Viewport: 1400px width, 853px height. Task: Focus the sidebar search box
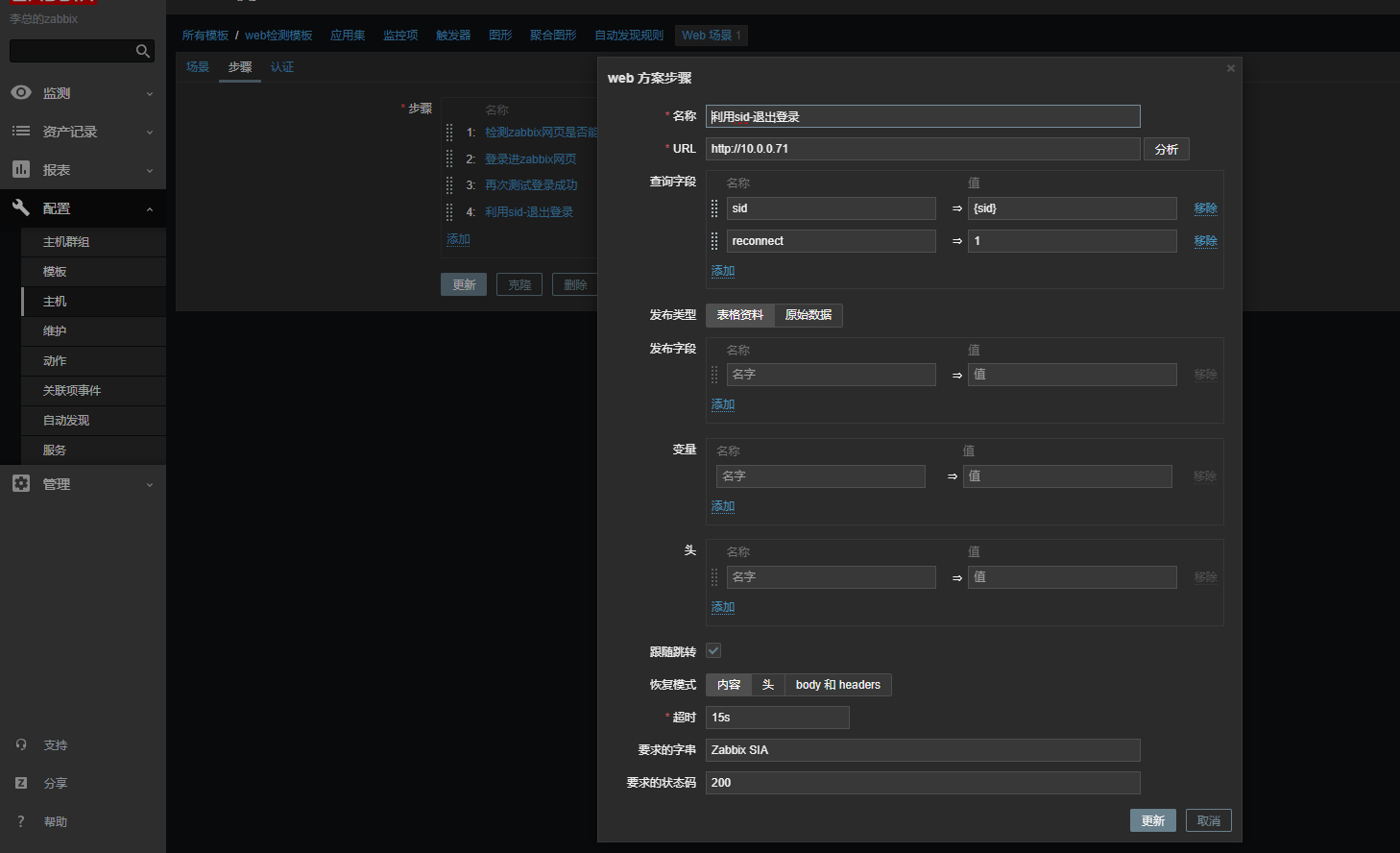click(72, 51)
